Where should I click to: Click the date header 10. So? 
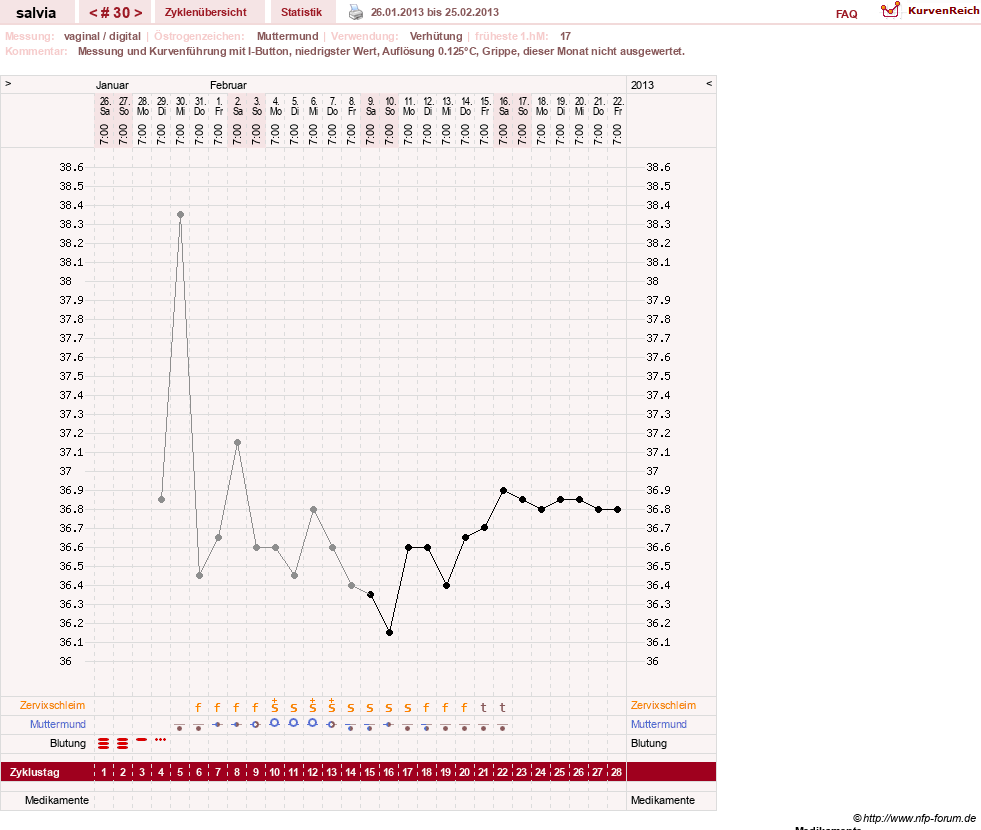click(x=390, y=106)
